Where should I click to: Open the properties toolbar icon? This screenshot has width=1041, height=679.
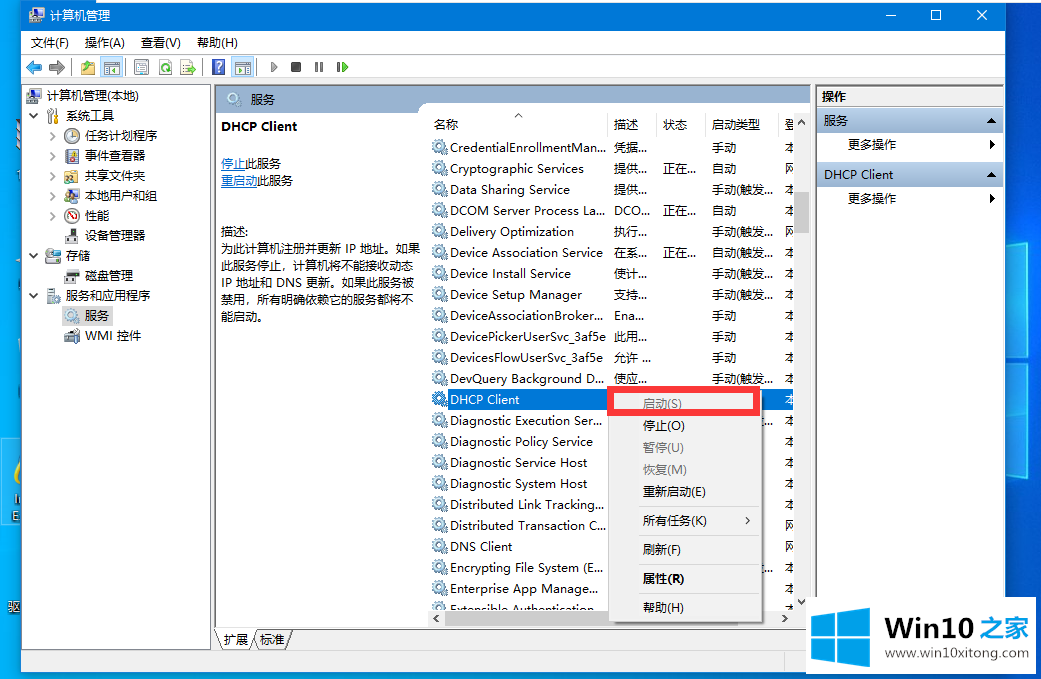[141, 67]
